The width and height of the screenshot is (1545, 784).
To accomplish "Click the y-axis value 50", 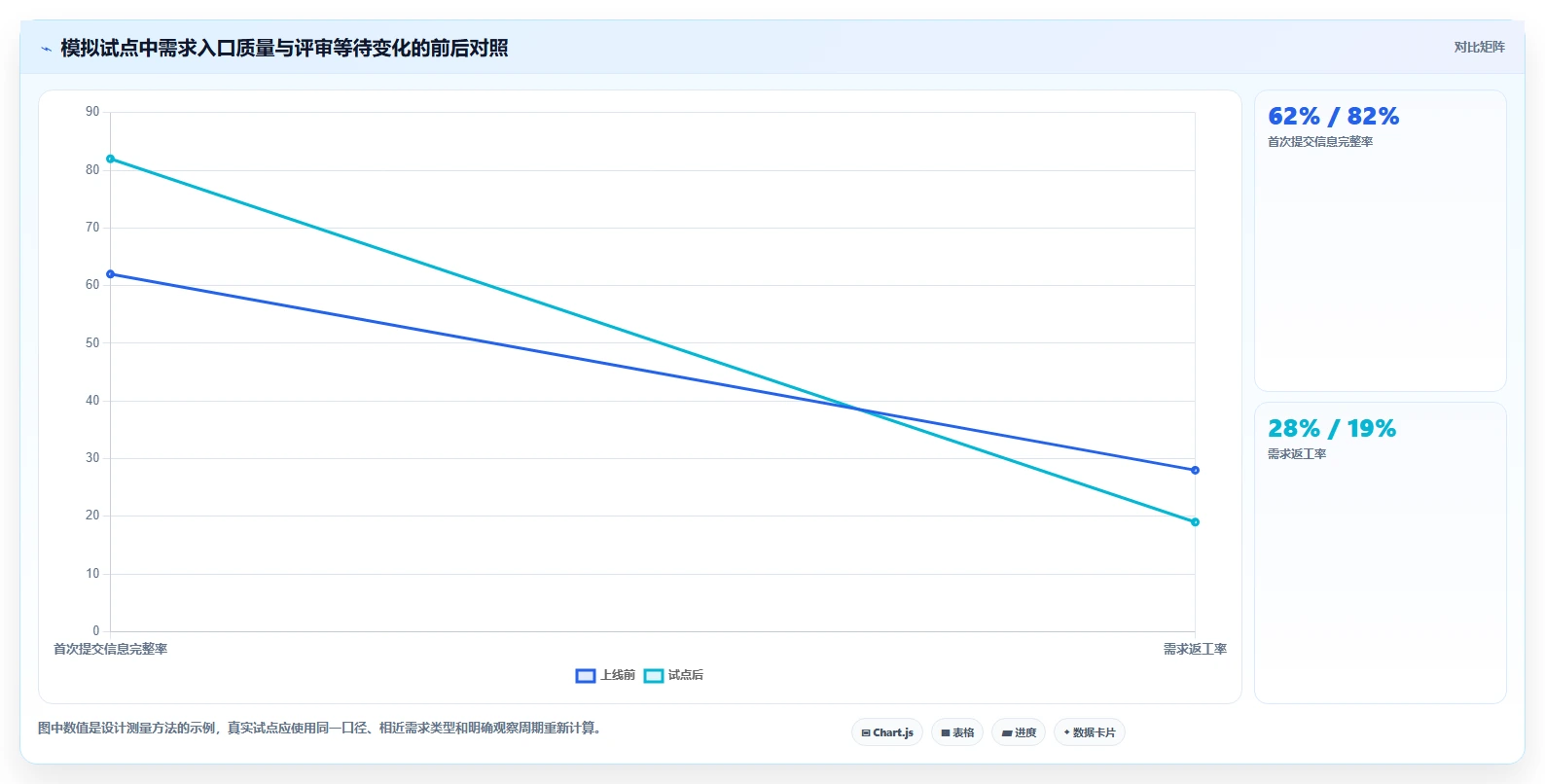I will [x=92, y=342].
